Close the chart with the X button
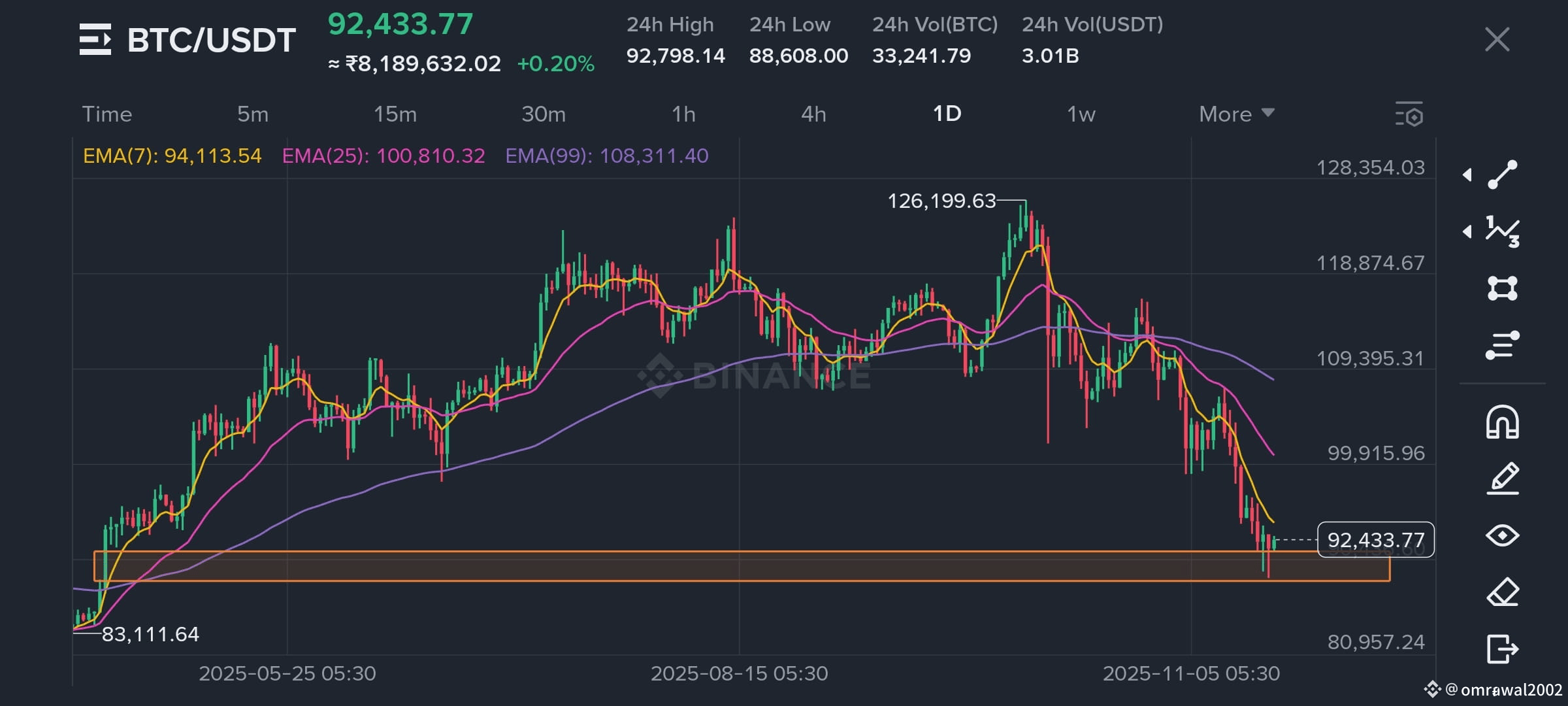1568x706 pixels. click(x=1497, y=39)
